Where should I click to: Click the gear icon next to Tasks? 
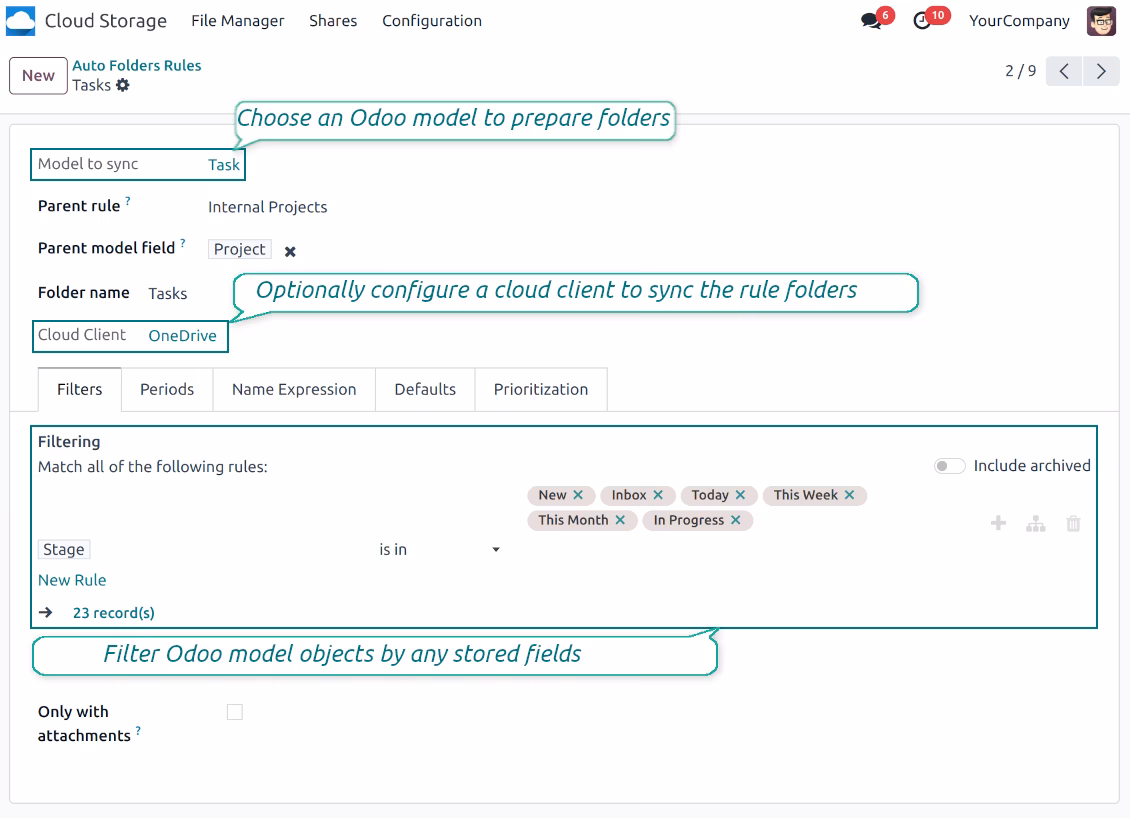[x=123, y=85]
